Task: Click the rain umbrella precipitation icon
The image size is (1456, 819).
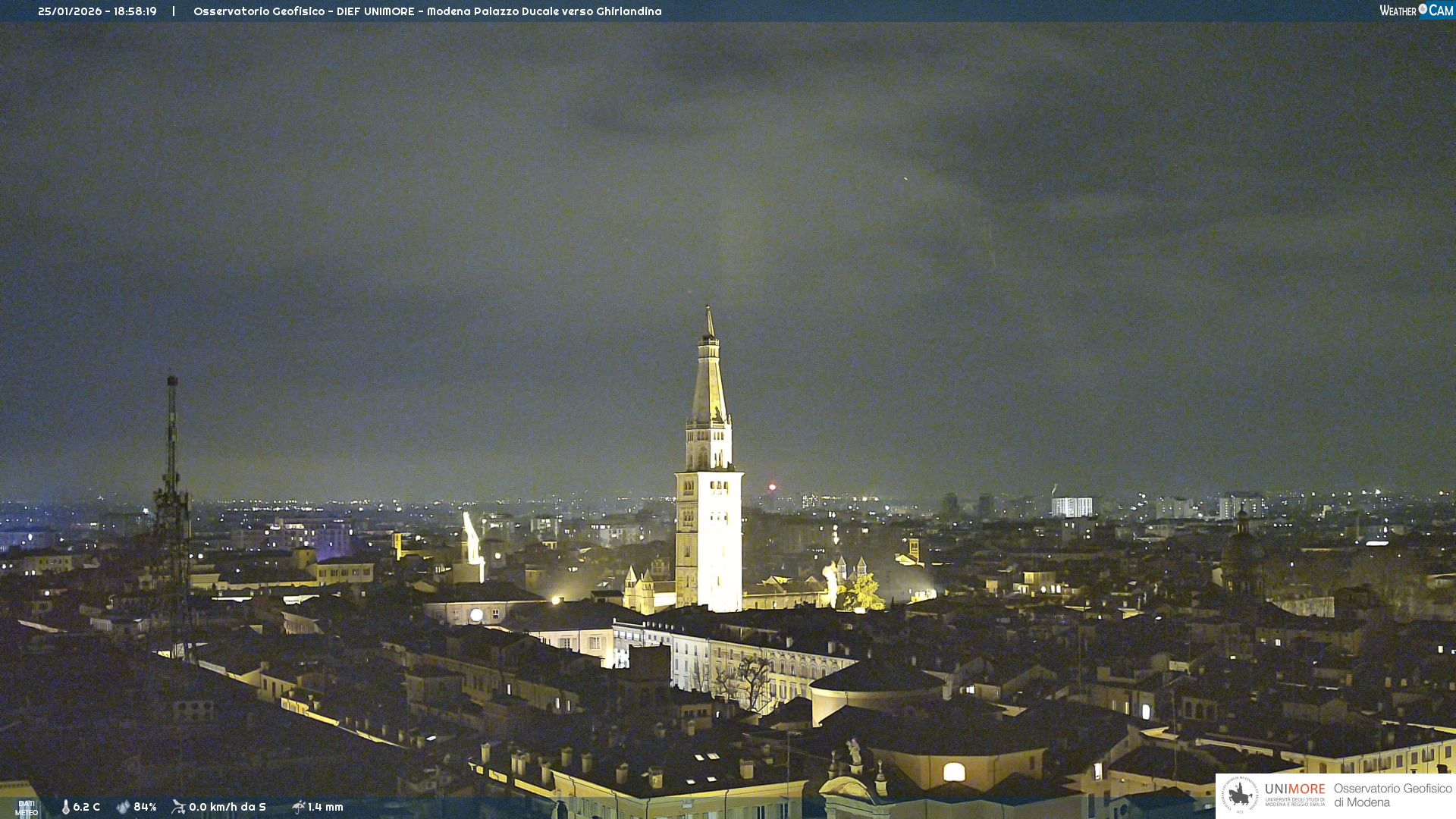Action: [298, 807]
